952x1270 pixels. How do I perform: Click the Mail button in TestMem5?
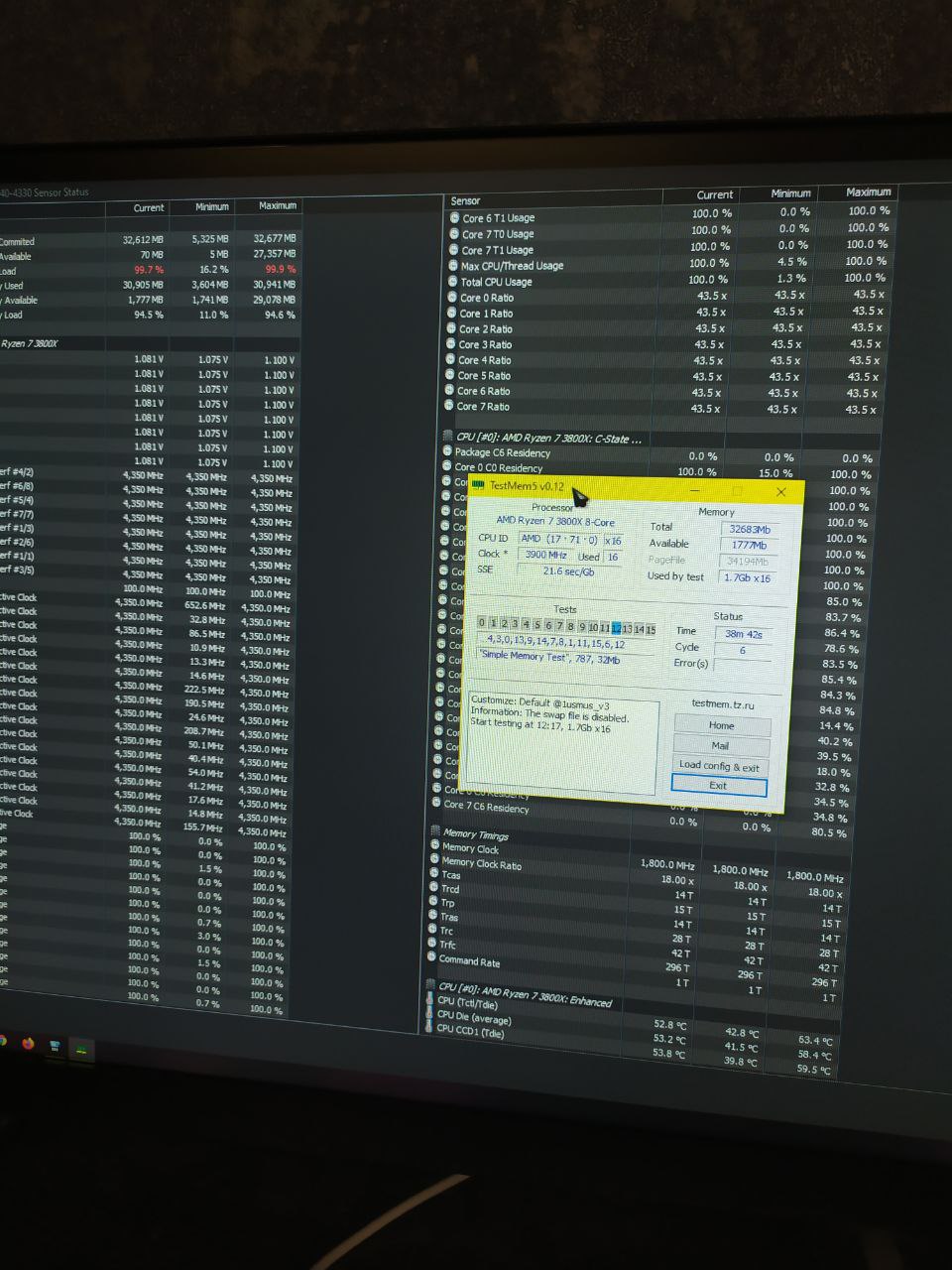[x=720, y=745]
